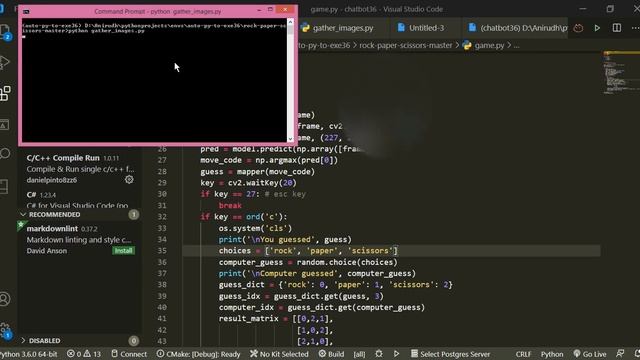640x360 pixels.
Task: Minimize the VS Code window
Action: [583, 9]
